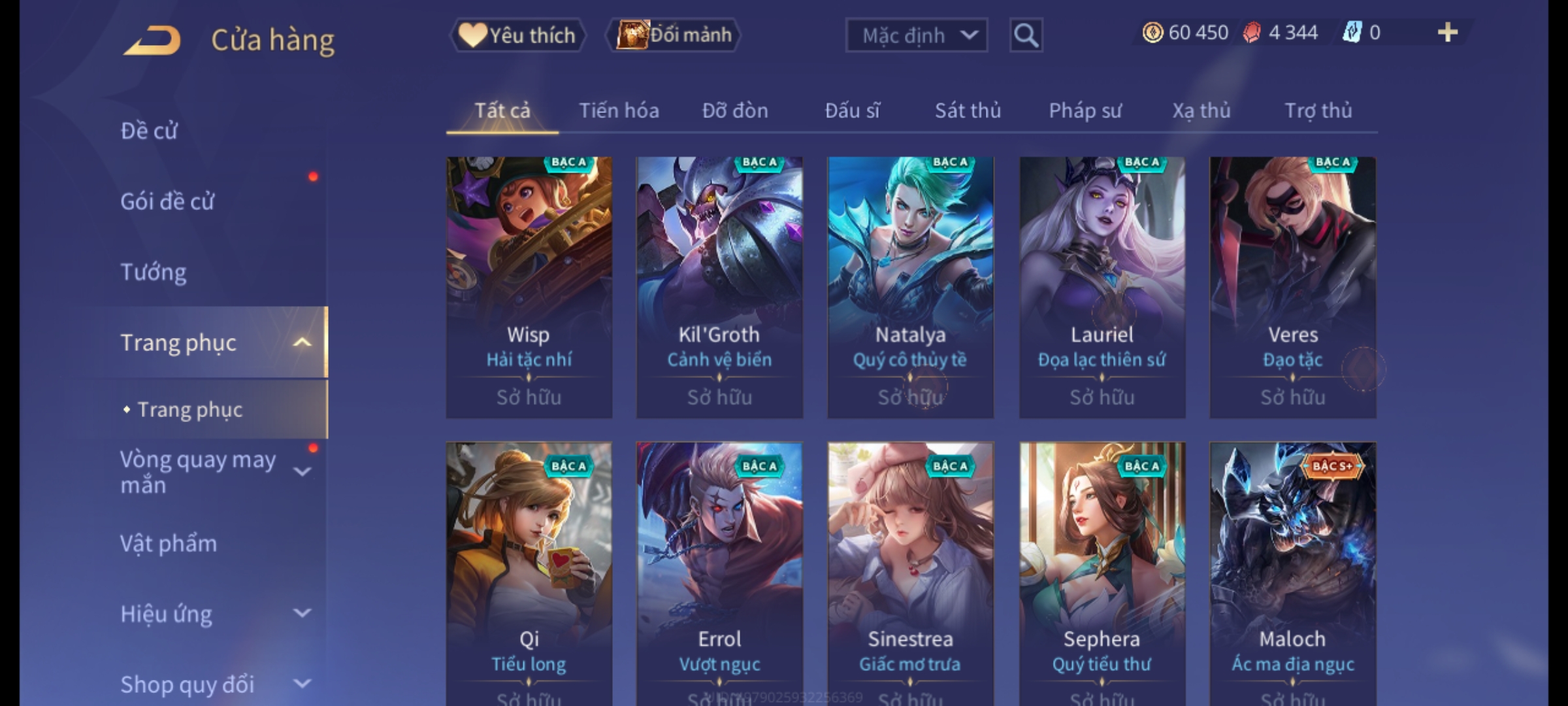Select Natalya Quý cô thủy tề skin
This screenshot has height=706, width=1568.
pyautogui.click(x=910, y=287)
